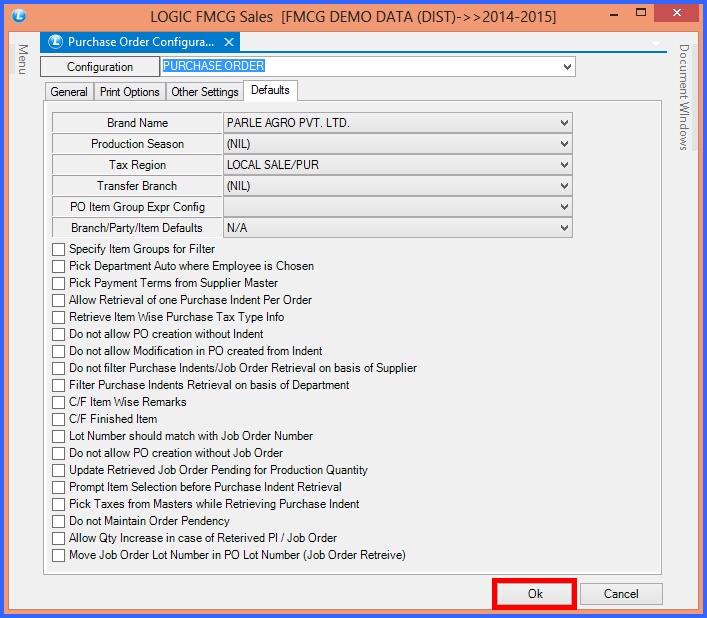This screenshot has height=618, width=707.
Task: Check C/F Item Wise Remarks
Action: pos(58,402)
